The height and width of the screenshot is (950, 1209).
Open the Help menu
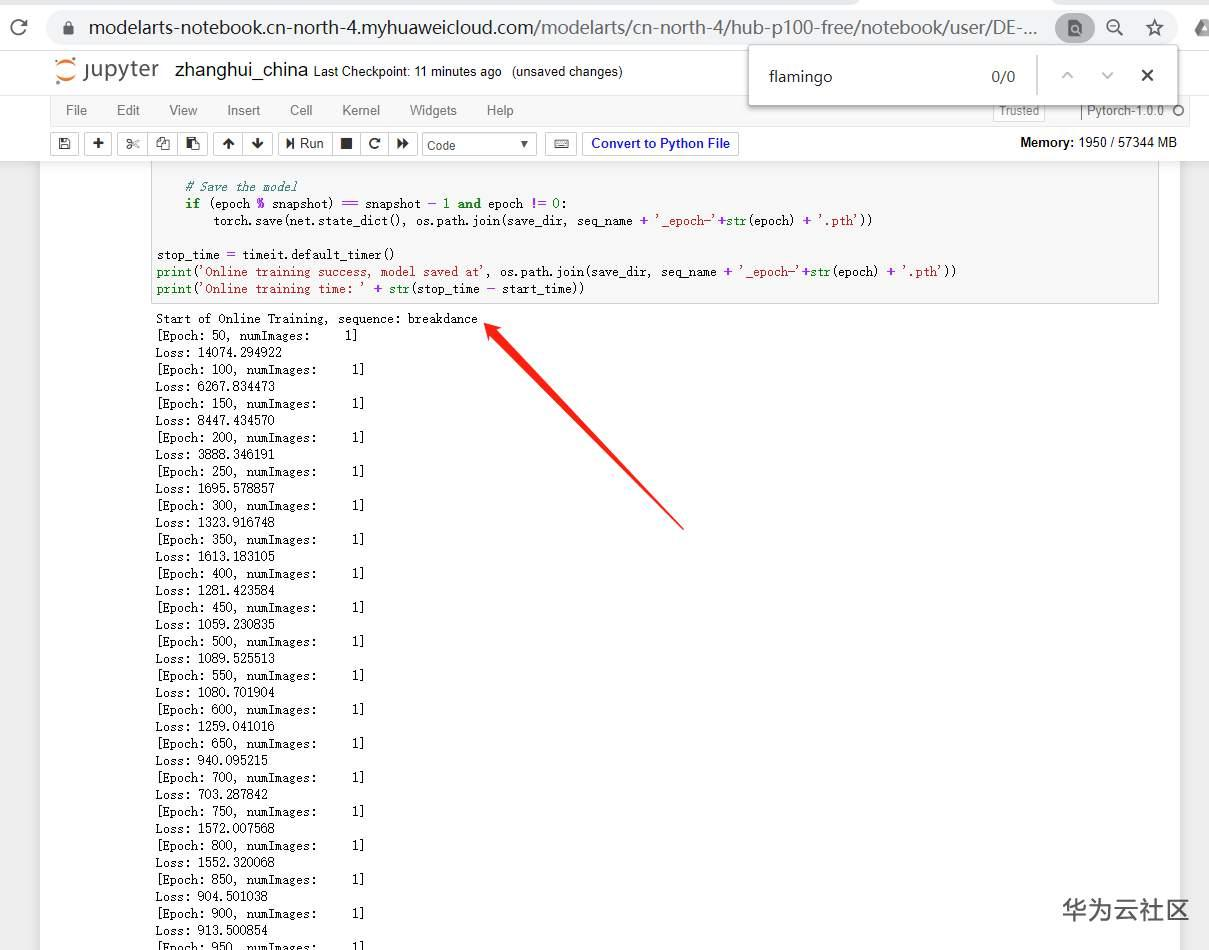pyautogui.click(x=500, y=111)
